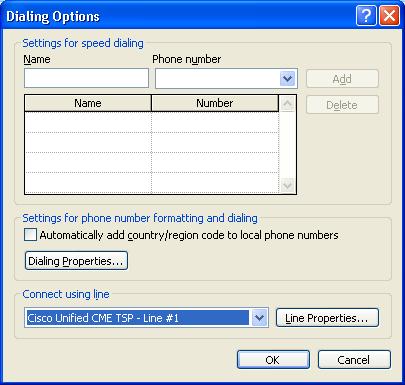
Task: Confirm with the OK button
Action: [x=273, y=359]
